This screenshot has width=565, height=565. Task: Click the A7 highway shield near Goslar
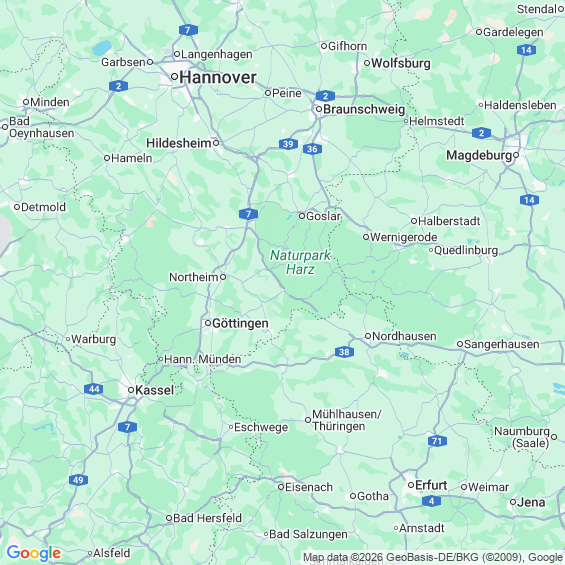[248, 214]
